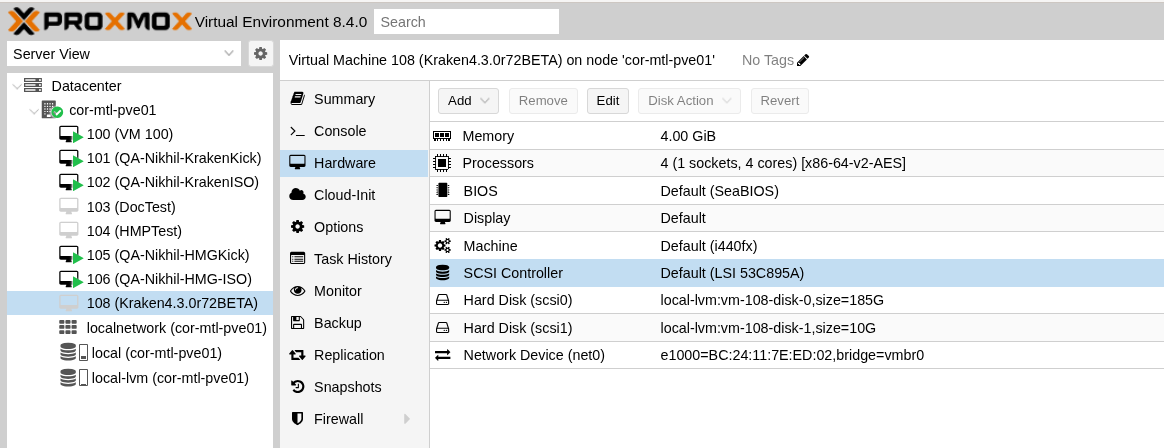Open the Server View dropdown

click(x=124, y=53)
